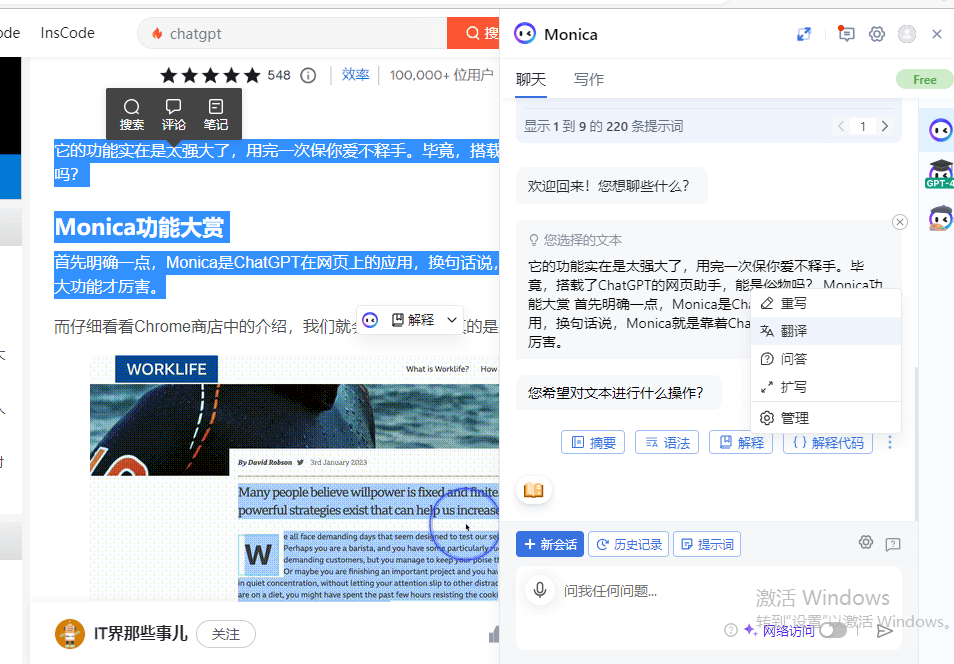The width and height of the screenshot is (954, 664).
Task: Click the send message arrow icon
Action: click(884, 630)
